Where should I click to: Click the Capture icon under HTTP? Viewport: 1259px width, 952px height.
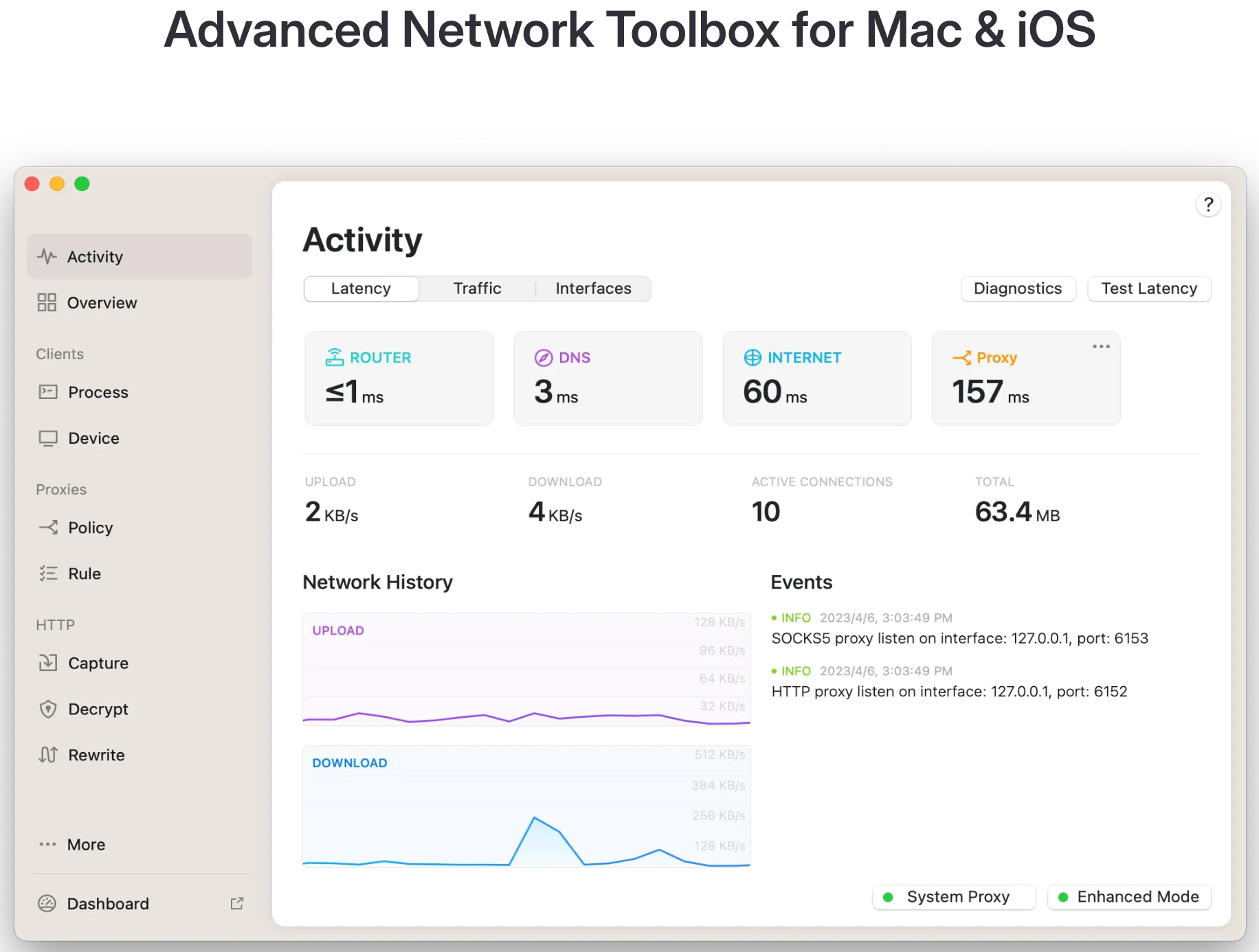click(x=48, y=663)
